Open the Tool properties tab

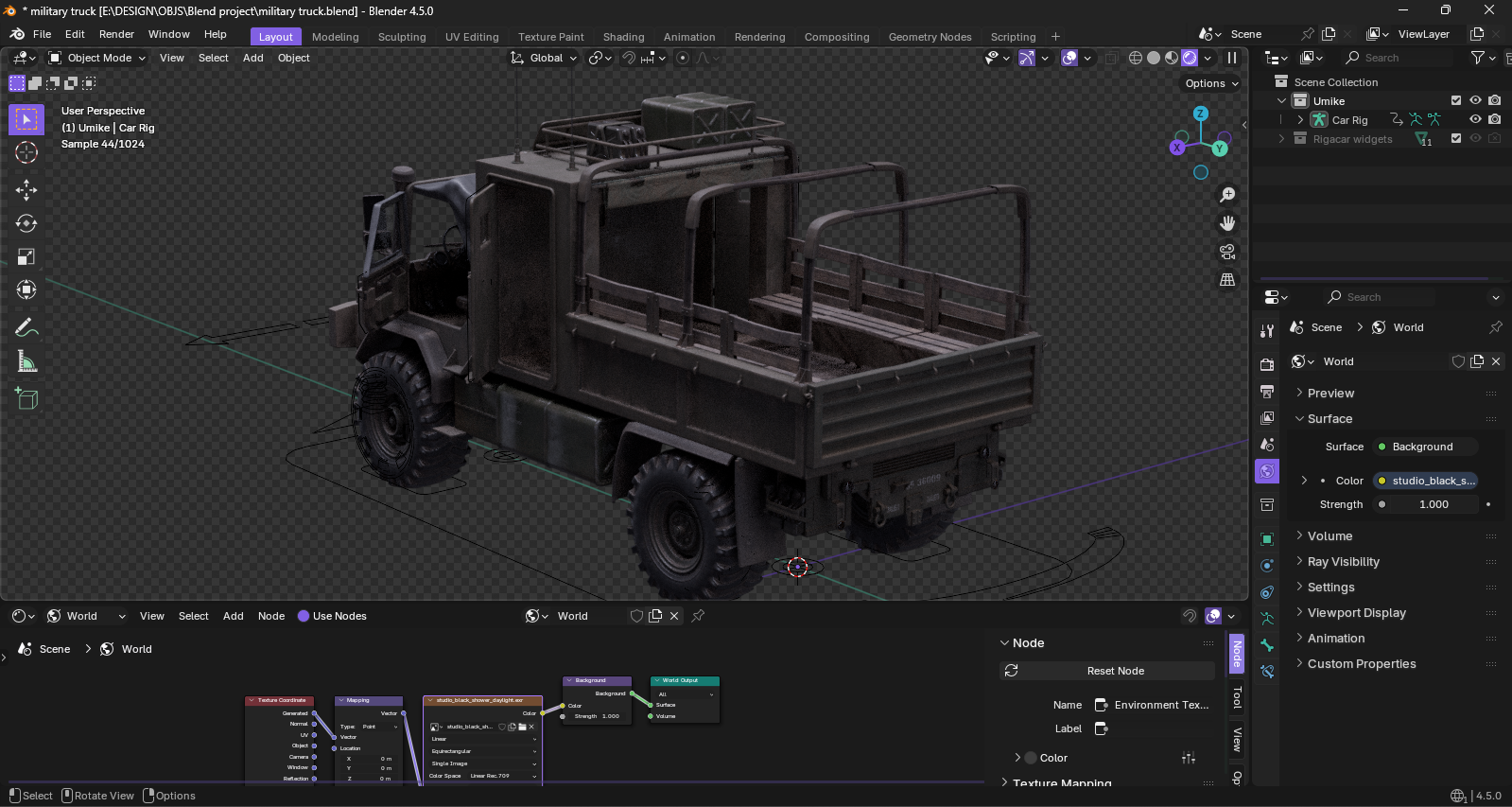click(1267, 331)
